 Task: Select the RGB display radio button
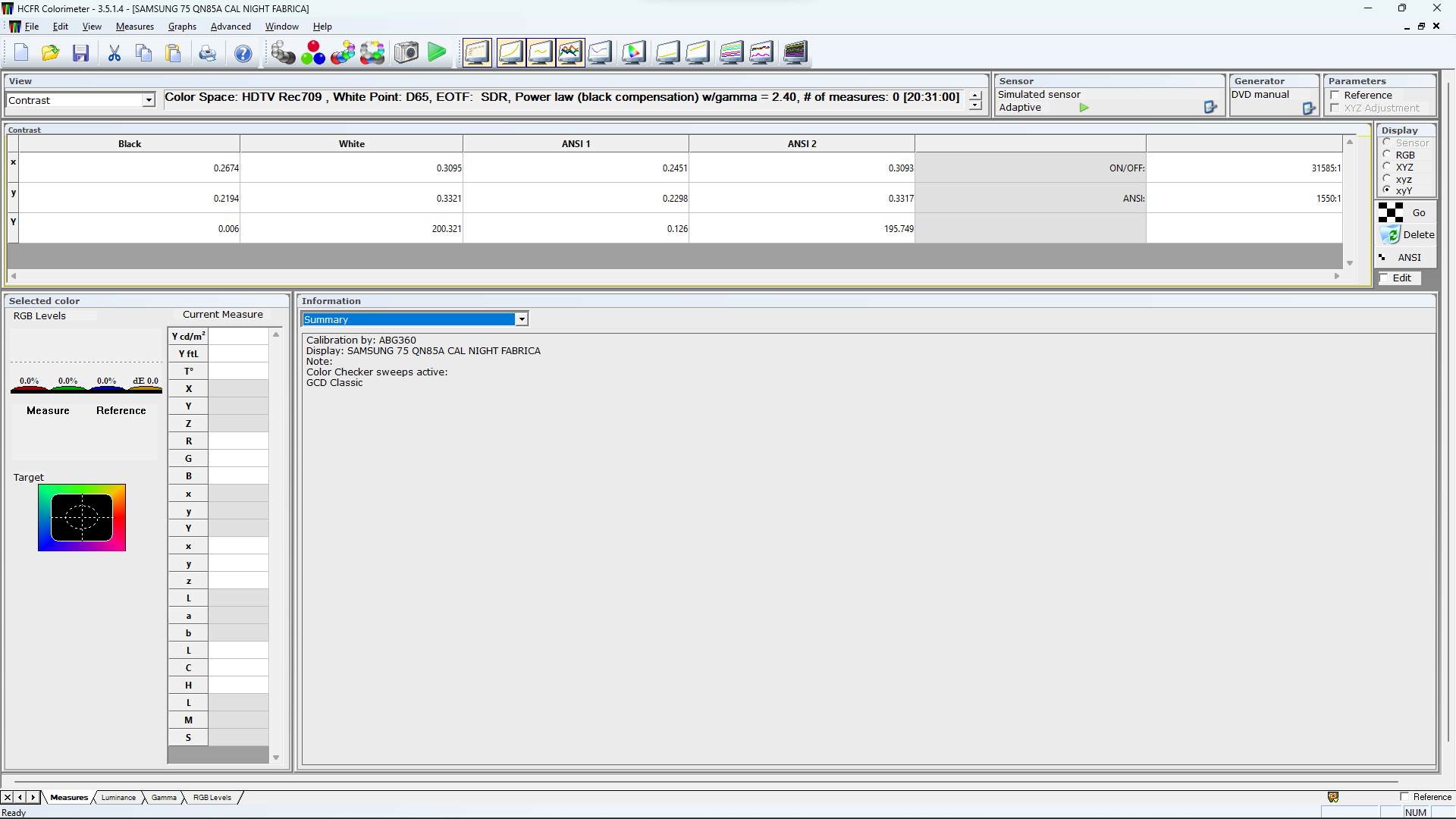tap(1387, 155)
